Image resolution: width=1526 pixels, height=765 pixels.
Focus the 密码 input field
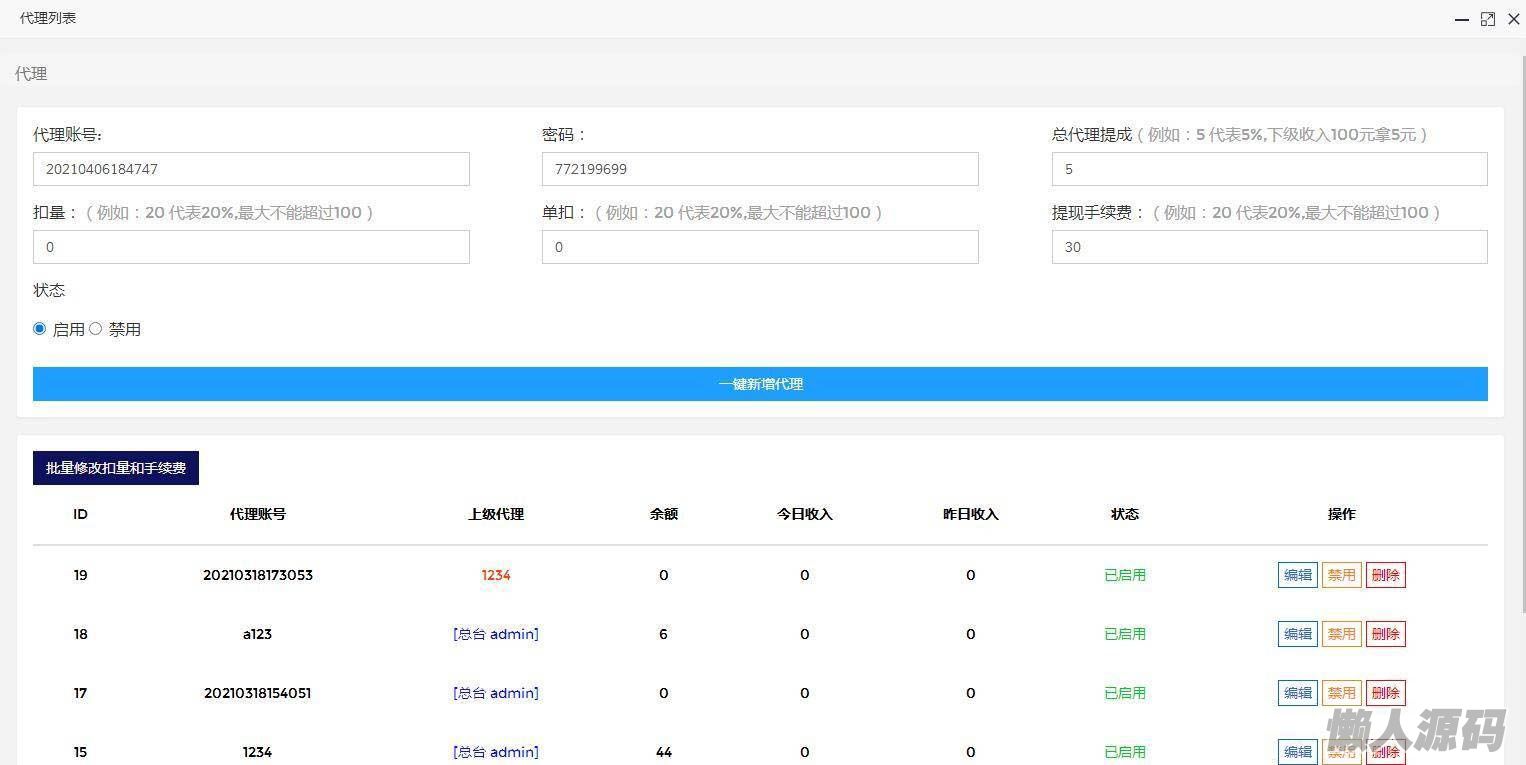[760, 169]
